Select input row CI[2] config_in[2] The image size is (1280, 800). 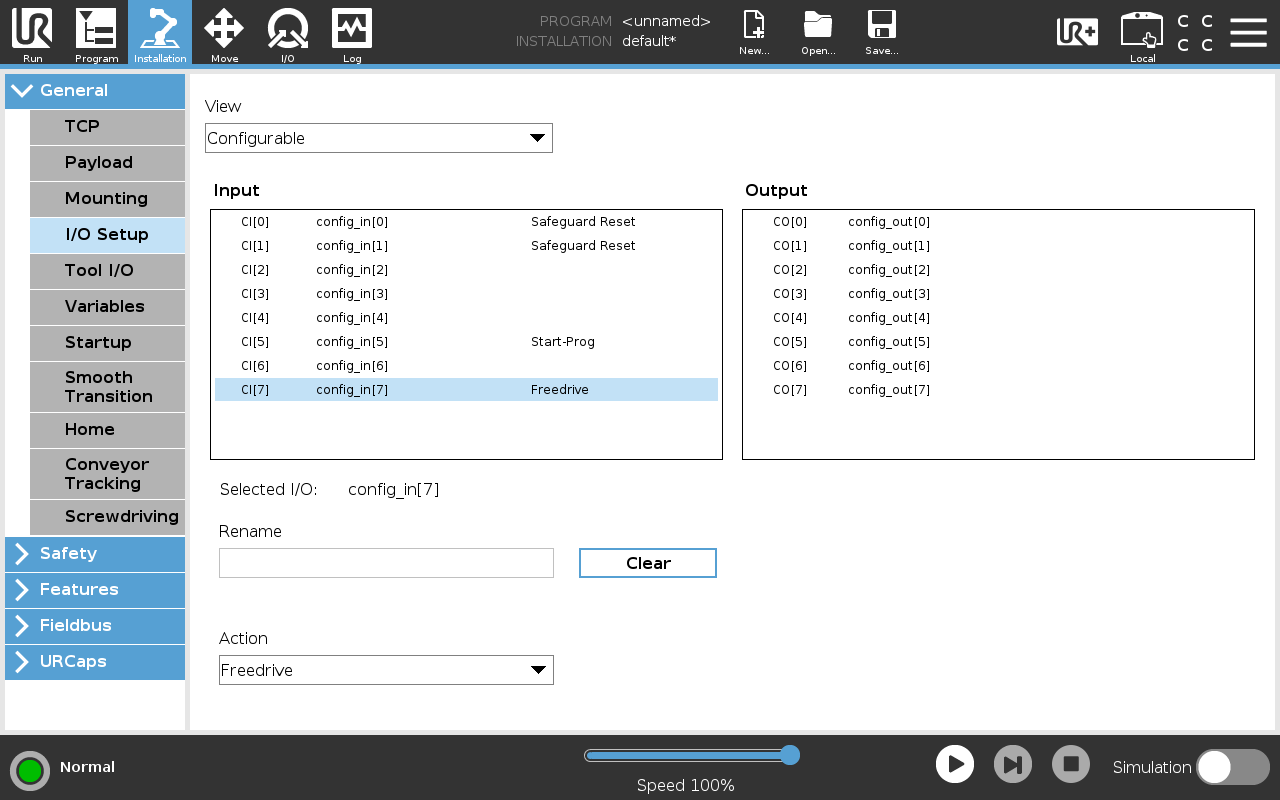(x=466, y=270)
